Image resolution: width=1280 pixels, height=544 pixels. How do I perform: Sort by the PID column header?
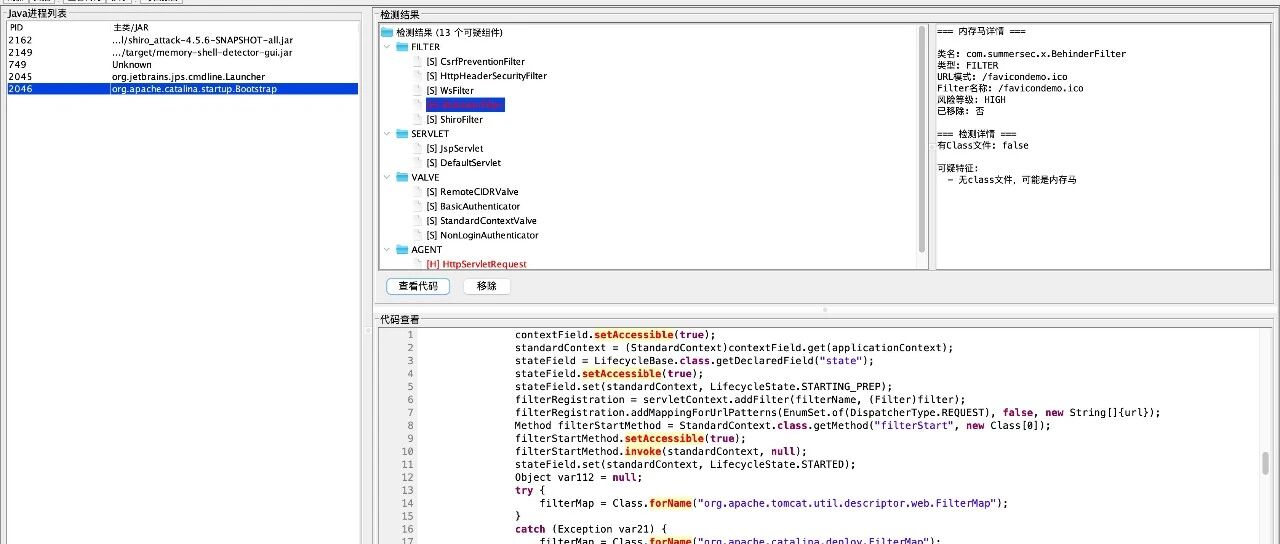[x=59, y=27]
